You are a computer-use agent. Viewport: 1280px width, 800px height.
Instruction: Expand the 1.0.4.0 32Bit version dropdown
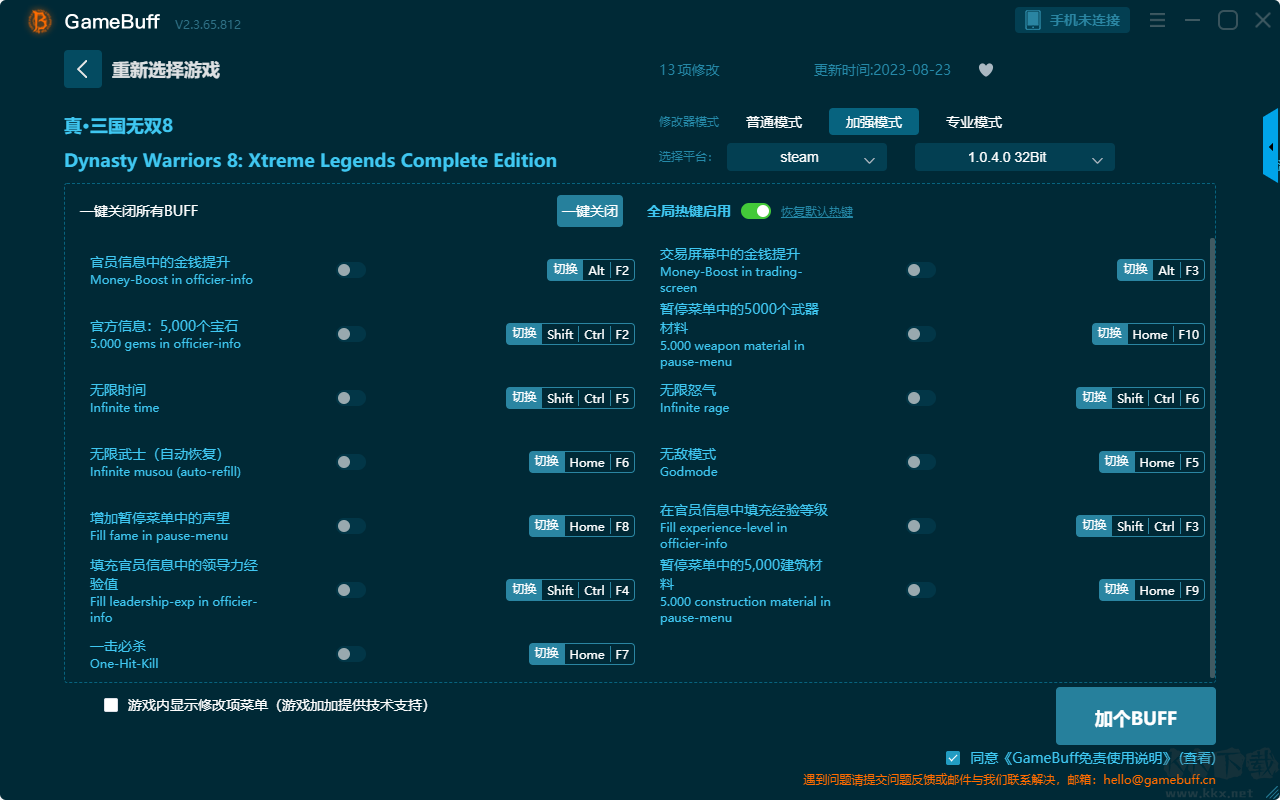1015,157
